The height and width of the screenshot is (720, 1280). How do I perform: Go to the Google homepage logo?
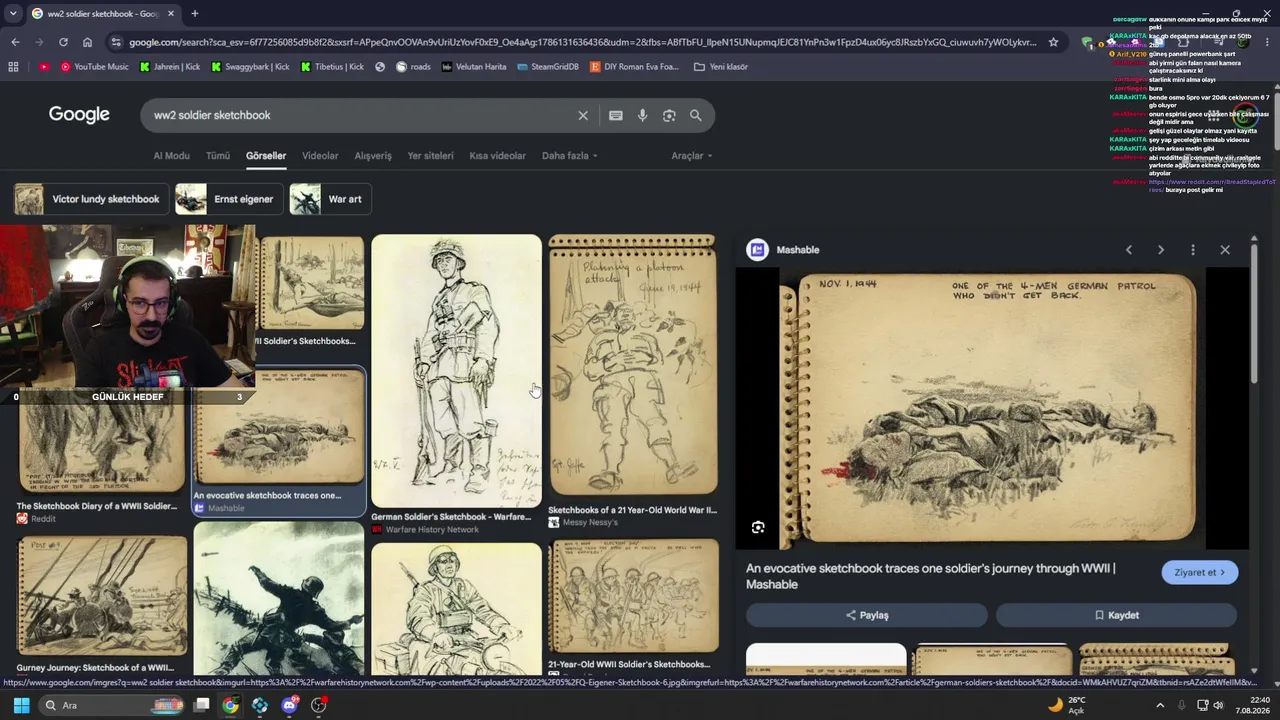pyautogui.click(x=79, y=115)
